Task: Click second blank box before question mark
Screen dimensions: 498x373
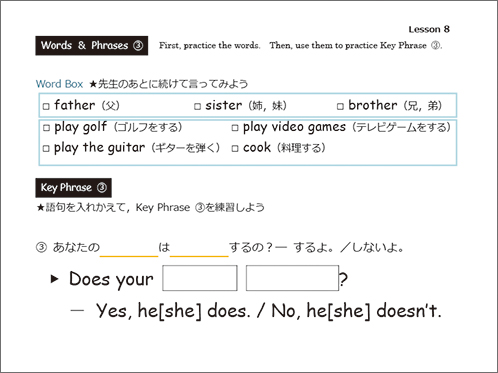Action: click(292, 278)
